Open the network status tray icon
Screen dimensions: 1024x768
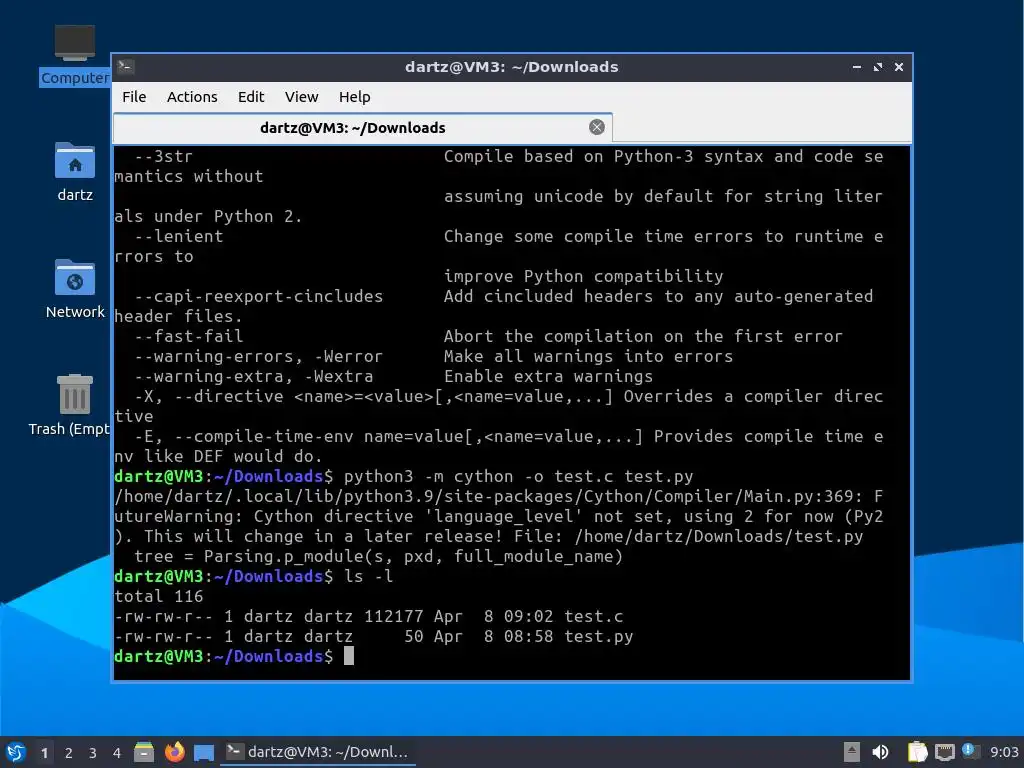tap(944, 753)
